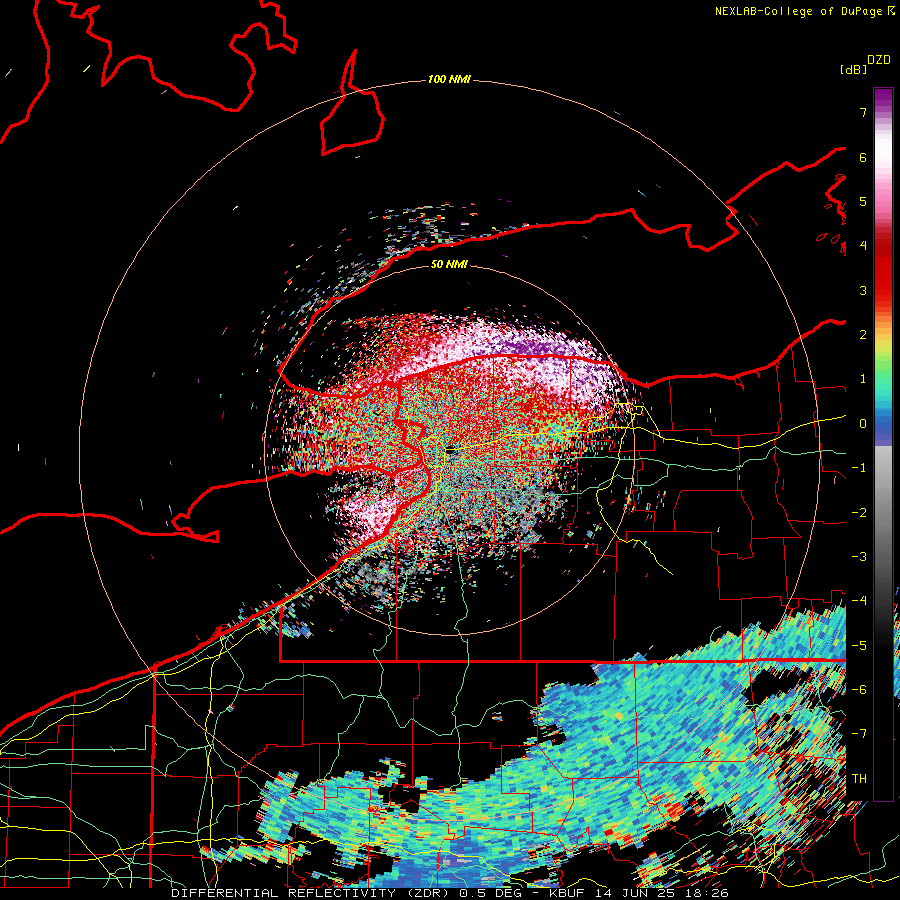Click the -4 dB legend value
900x900 pixels.
pos(859,600)
